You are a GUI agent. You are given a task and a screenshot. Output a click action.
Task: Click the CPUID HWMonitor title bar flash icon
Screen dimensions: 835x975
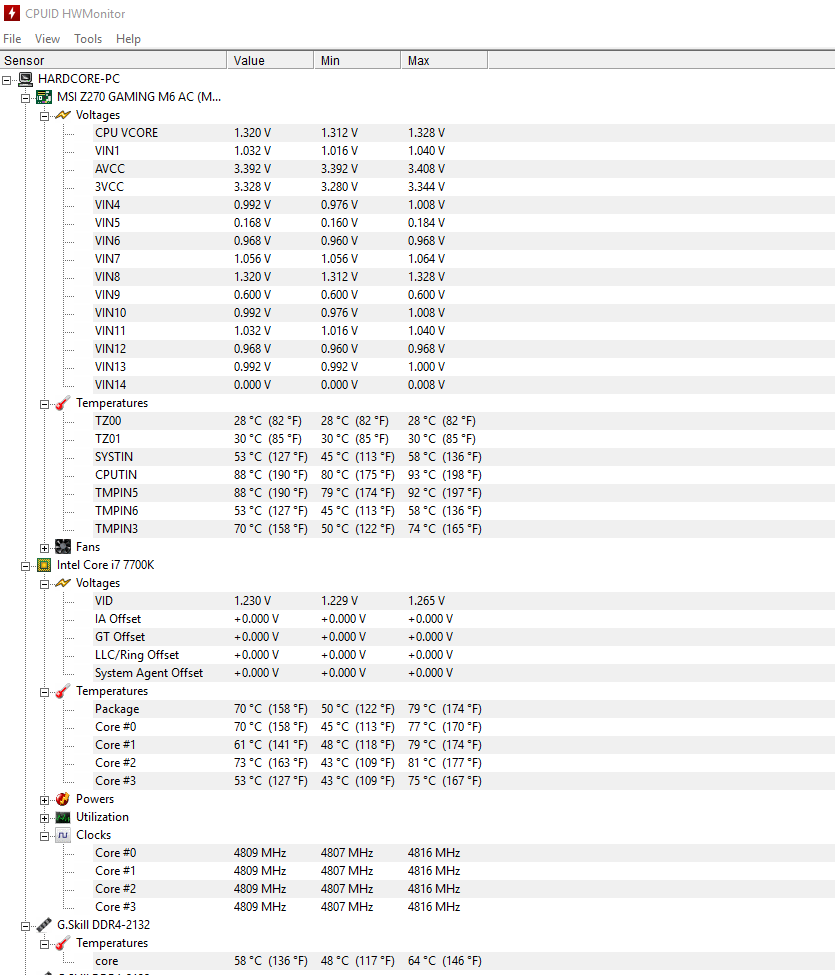(10, 14)
